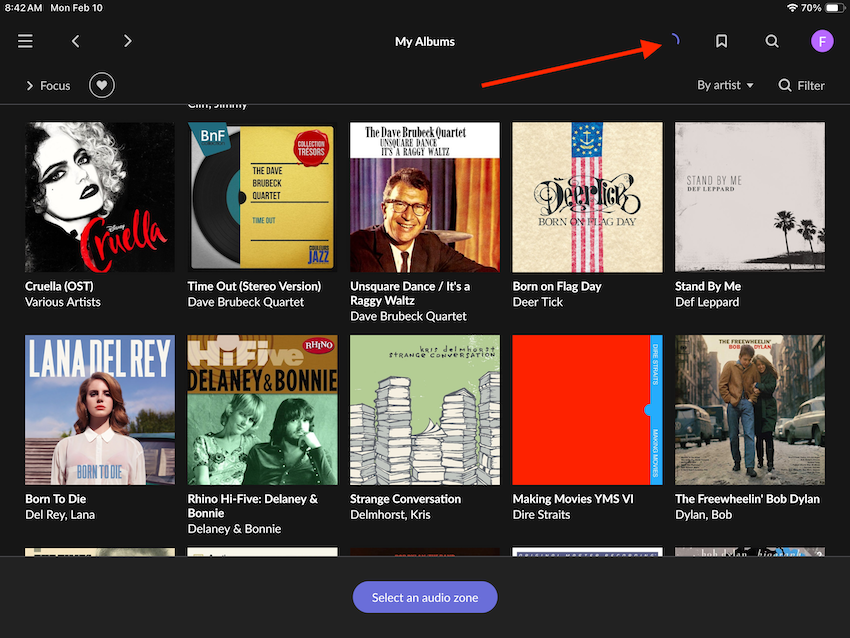Click the Born on Flag Day title
This screenshot has height=638, width=850.
point(557,286)
